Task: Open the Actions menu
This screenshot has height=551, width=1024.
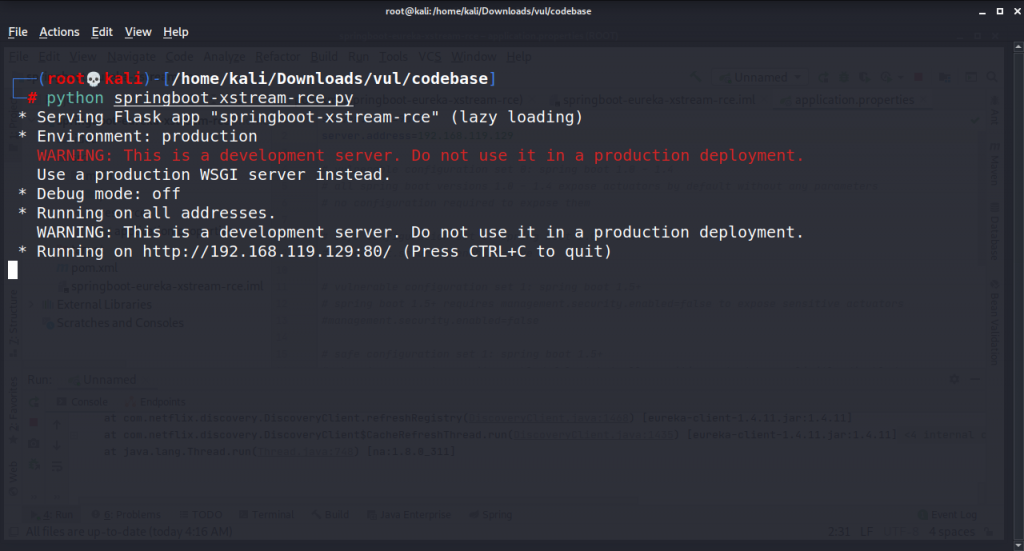Action: click(x=59, y=32)
